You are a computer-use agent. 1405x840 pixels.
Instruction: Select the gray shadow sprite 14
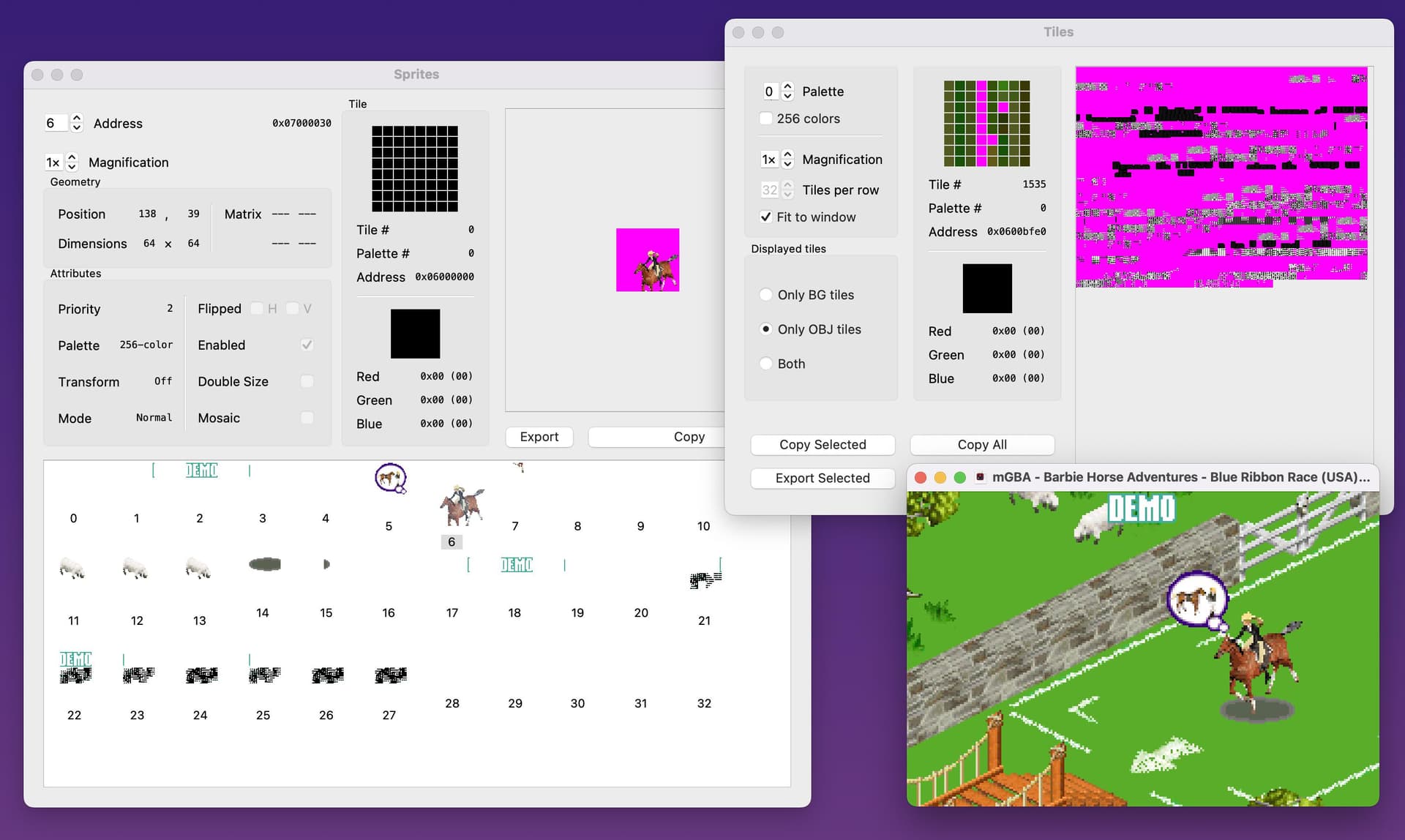(x=264, y=564)
